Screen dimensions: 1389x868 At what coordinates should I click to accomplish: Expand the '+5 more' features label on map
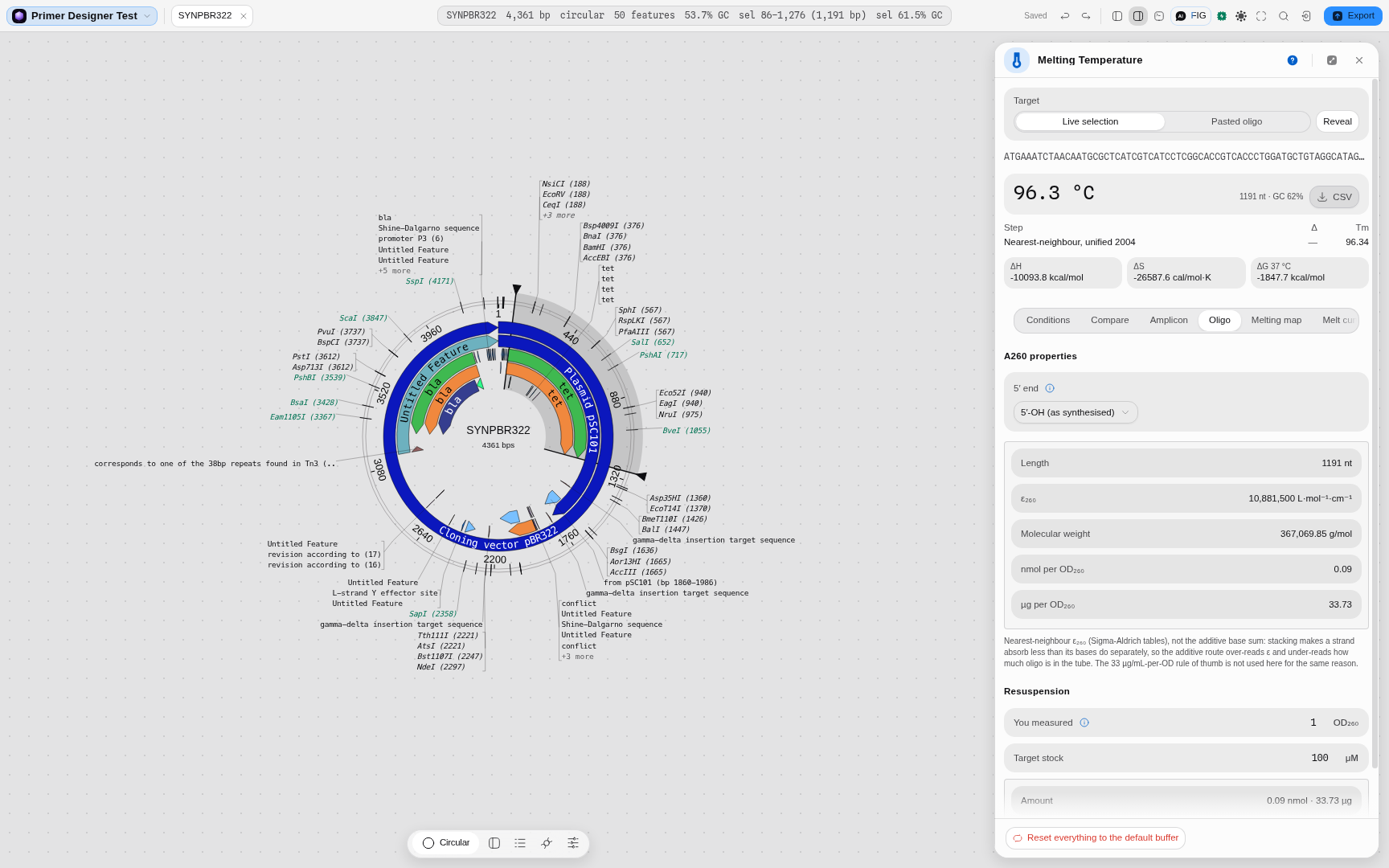pos(395,271)
